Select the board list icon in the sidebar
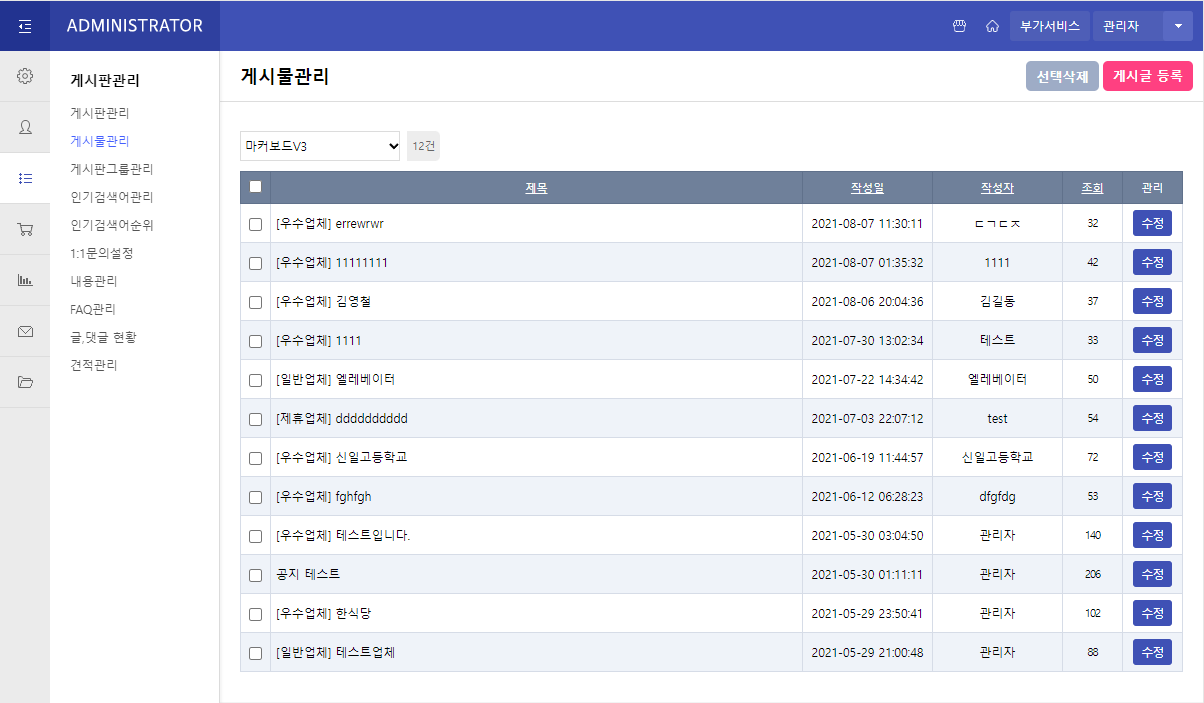 pos(25,178)
